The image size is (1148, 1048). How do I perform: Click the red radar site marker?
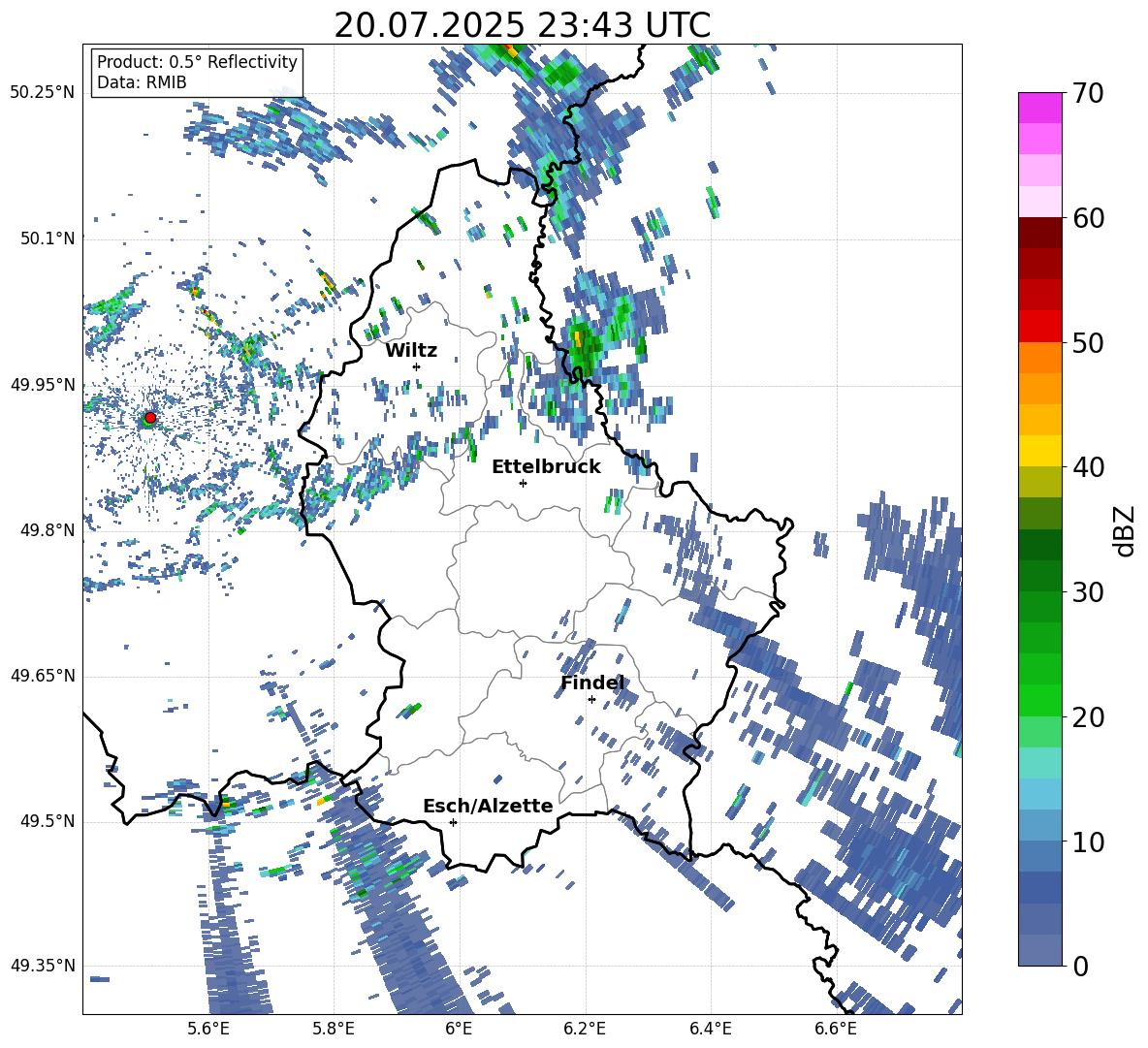click(x=150, y=418)
